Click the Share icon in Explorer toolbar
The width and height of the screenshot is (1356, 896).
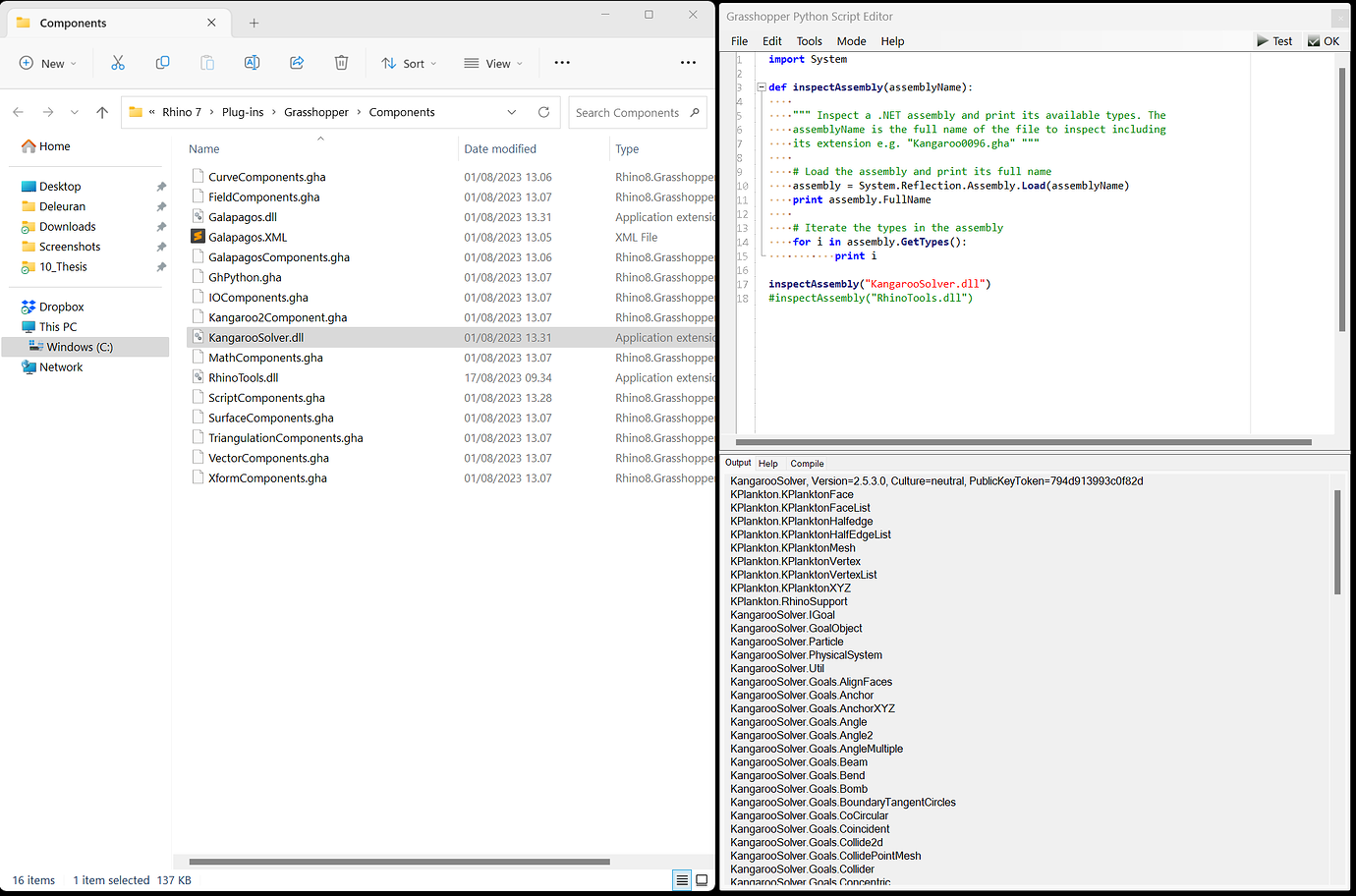[297, 63]
